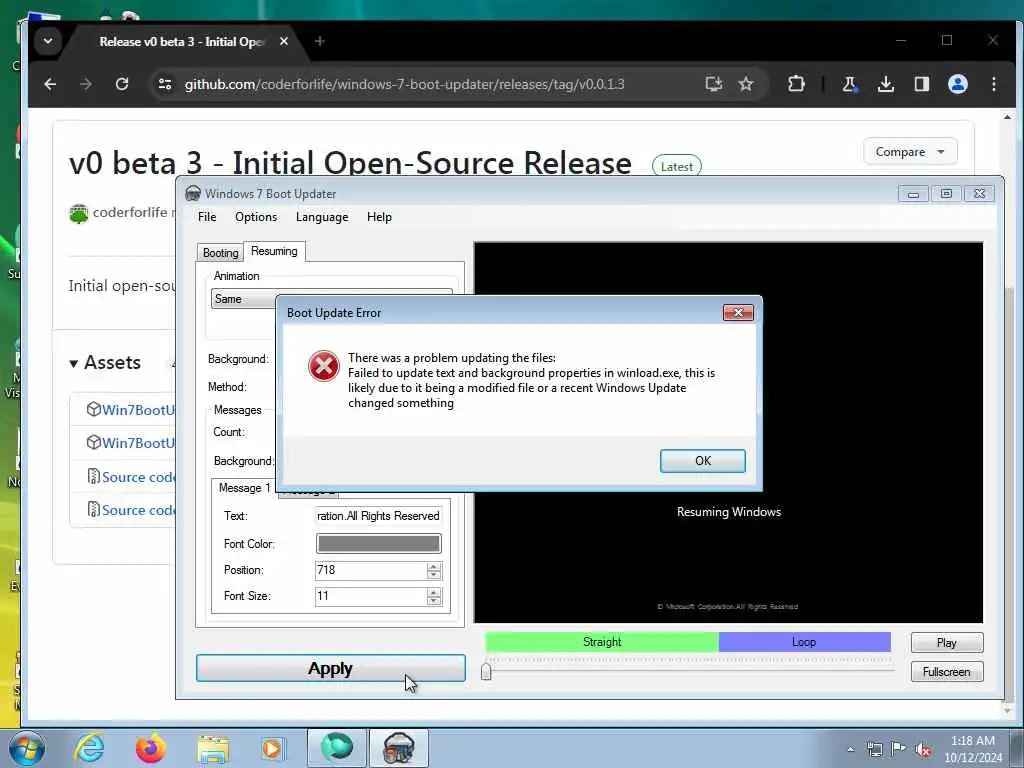Open Firefox from taskbar
Viewport: 1024px width, 768px height.
click(x=151, y=748)
